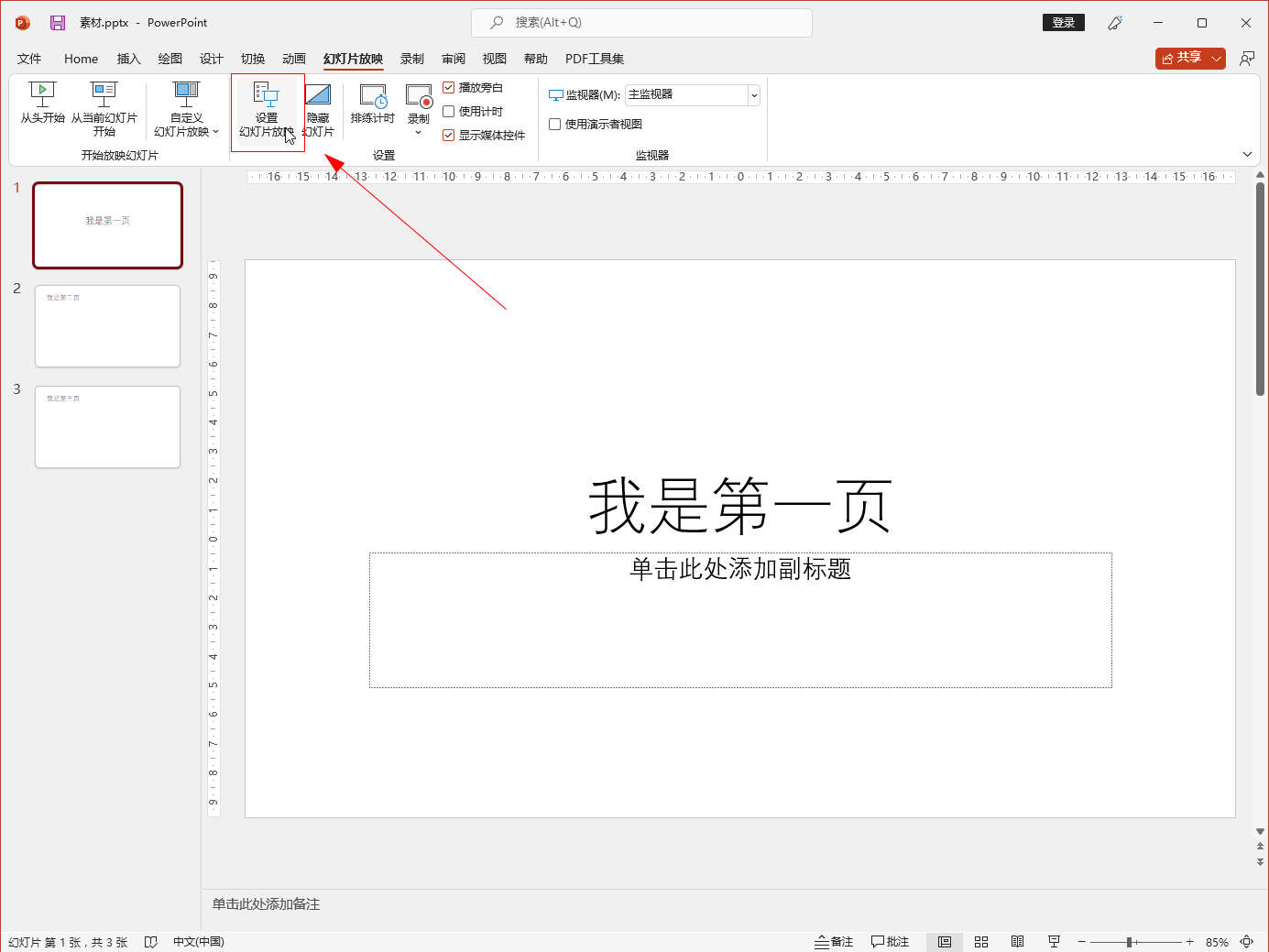Click the vertical scrollbar of the slide area
This screenshot has width=1269, height=952.
pos(1260,289)
